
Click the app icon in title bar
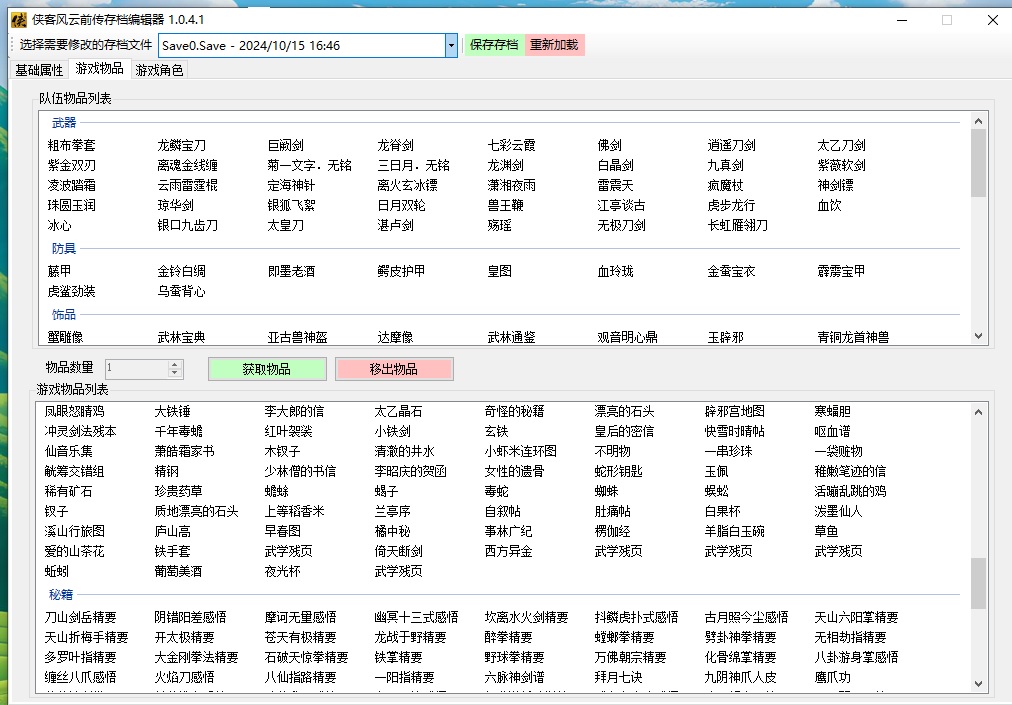19,20
